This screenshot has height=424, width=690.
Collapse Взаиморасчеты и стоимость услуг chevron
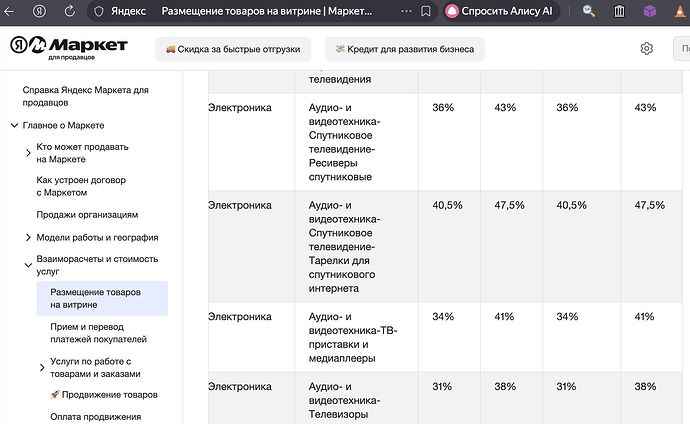28,265
